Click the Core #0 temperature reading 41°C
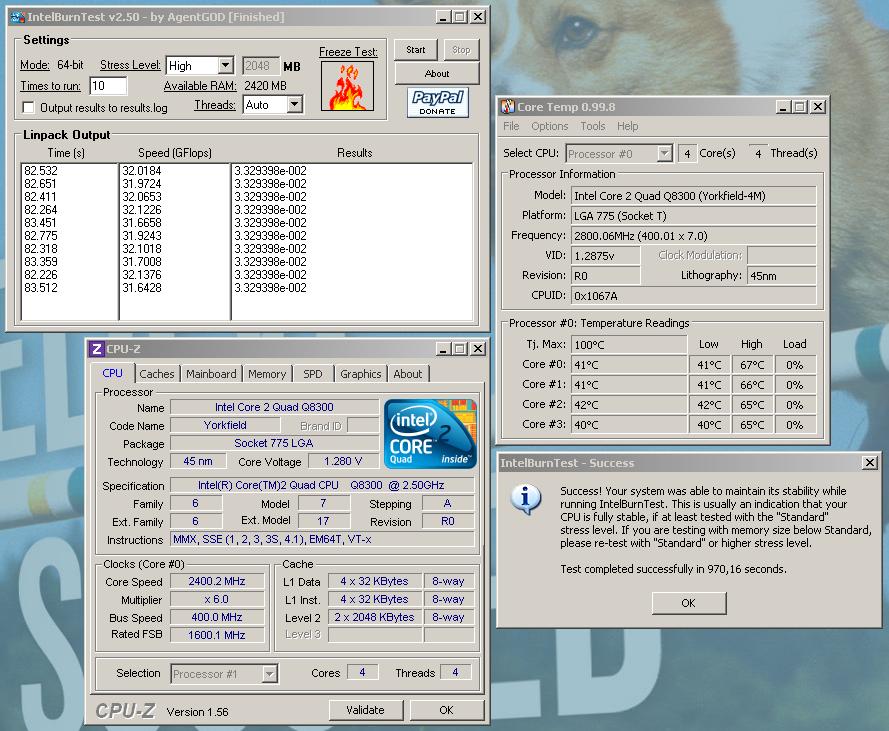 pos(629,365)
